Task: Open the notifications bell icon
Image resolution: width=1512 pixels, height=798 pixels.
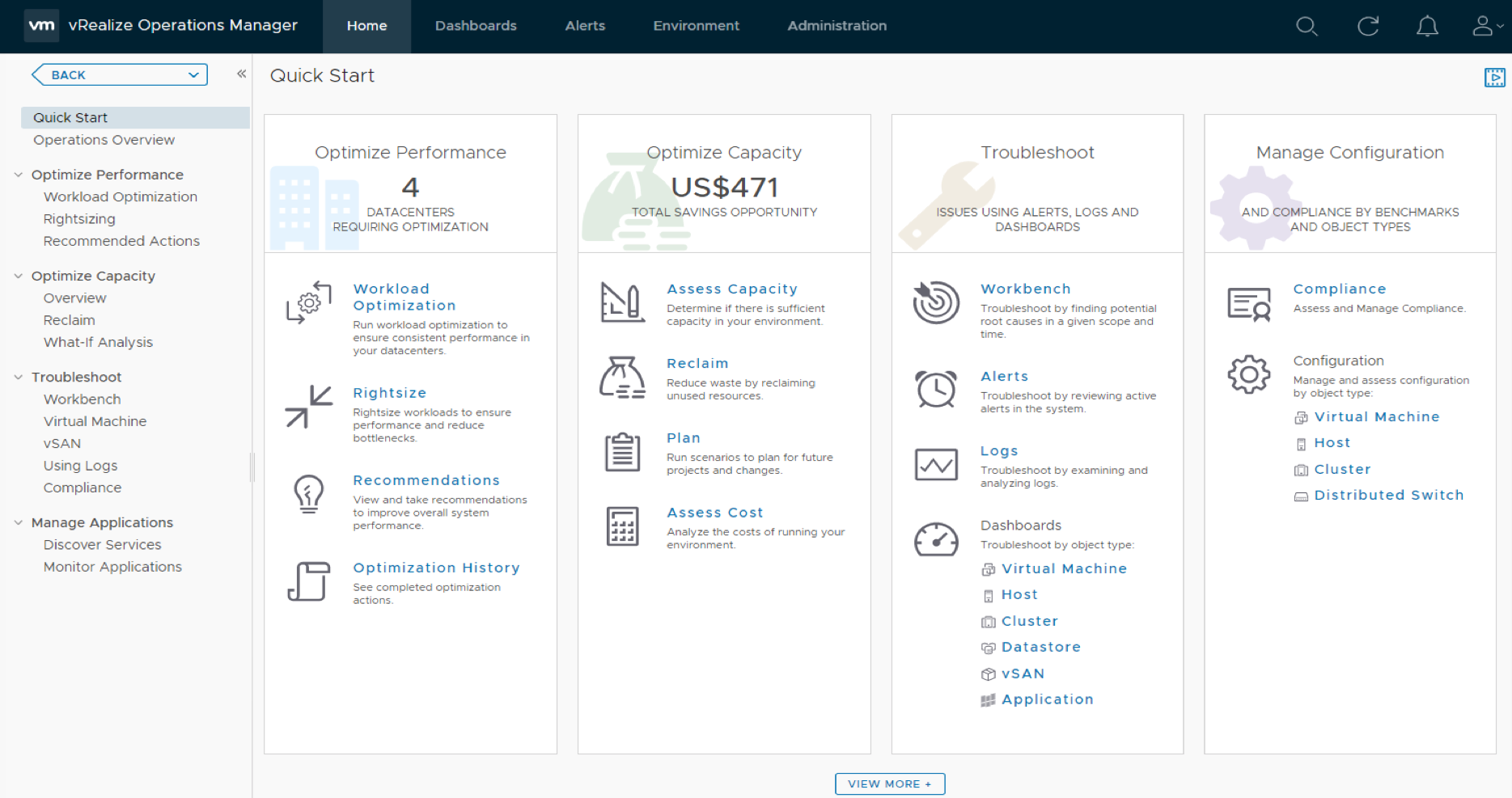Action: pos(1427,27)
